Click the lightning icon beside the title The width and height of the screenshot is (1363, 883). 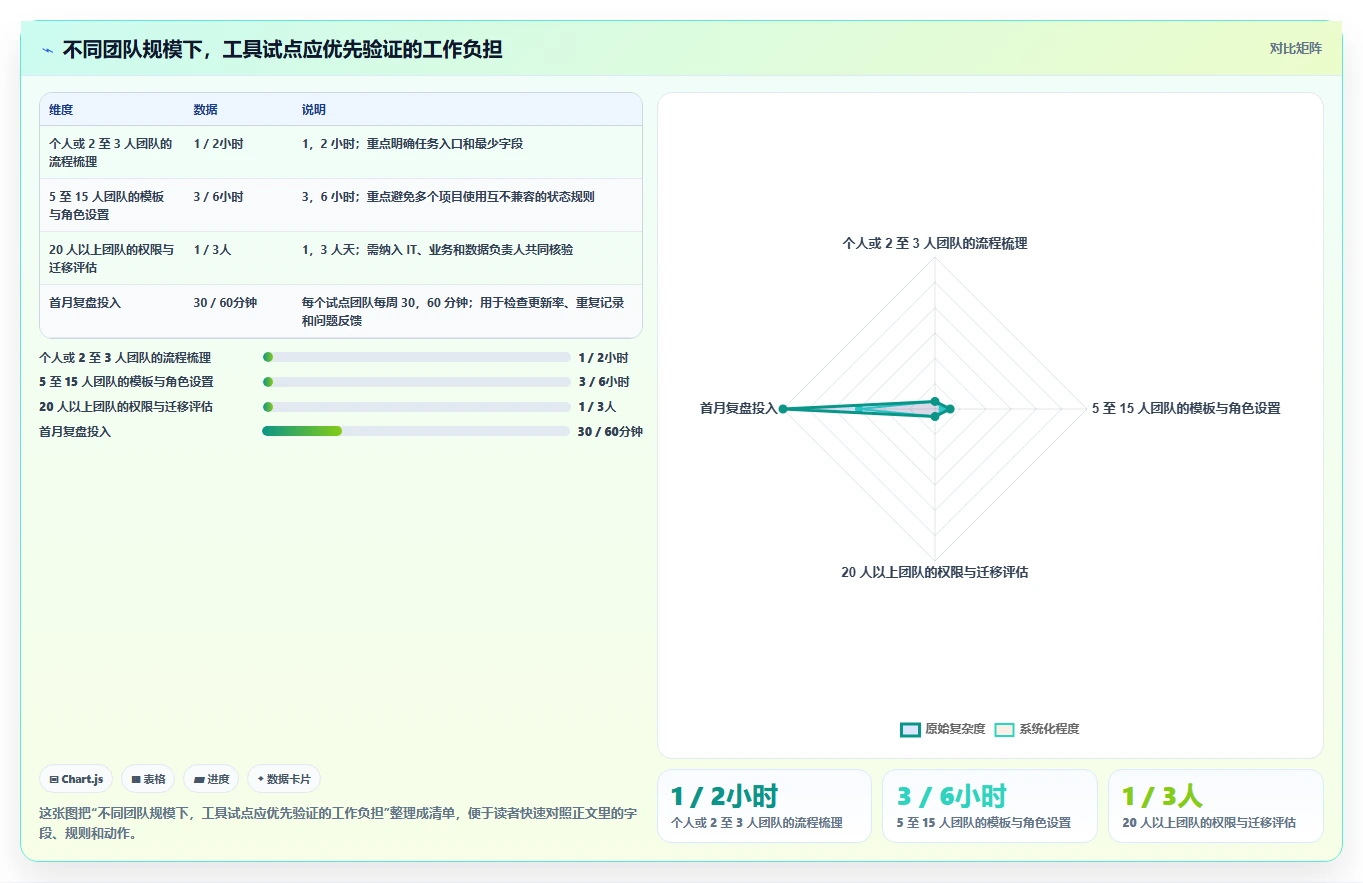point(47,50)
